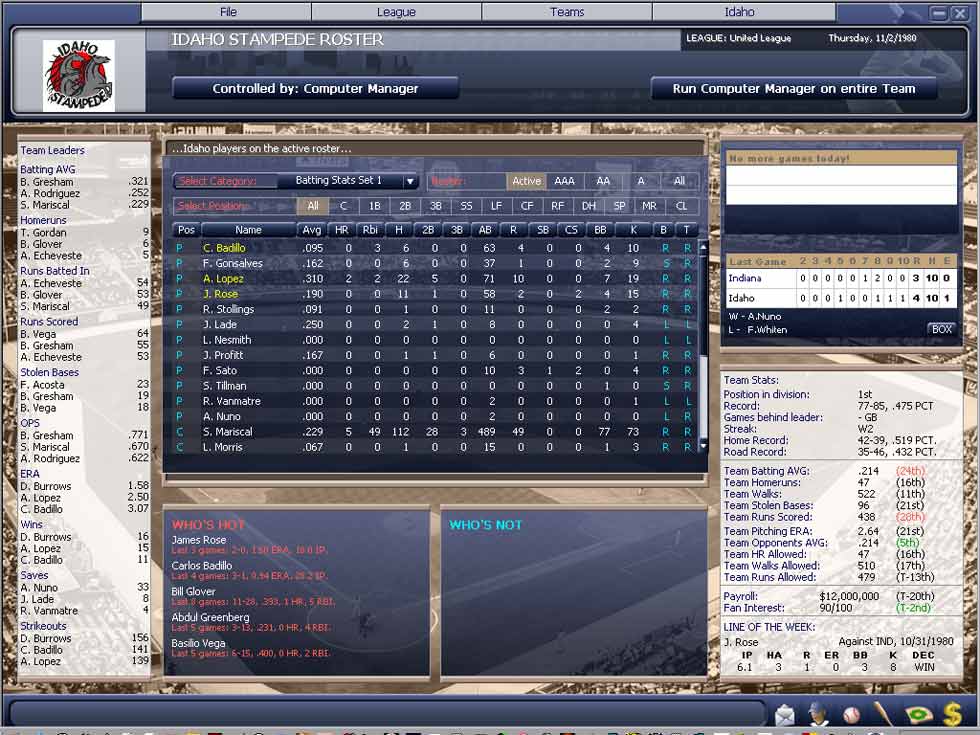Click Controlled by: Computer Manager button
This screenshot has height=735, width=980.
pos(315,89)
